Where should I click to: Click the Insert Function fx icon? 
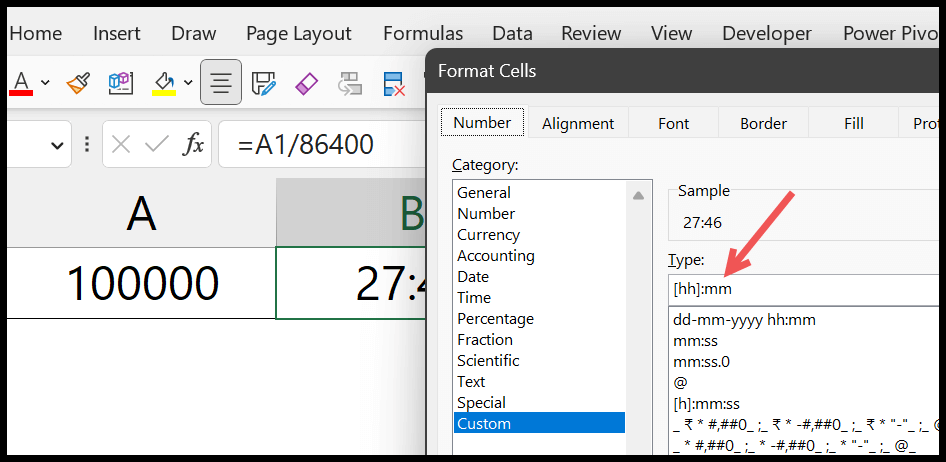[x=194, y=144]
